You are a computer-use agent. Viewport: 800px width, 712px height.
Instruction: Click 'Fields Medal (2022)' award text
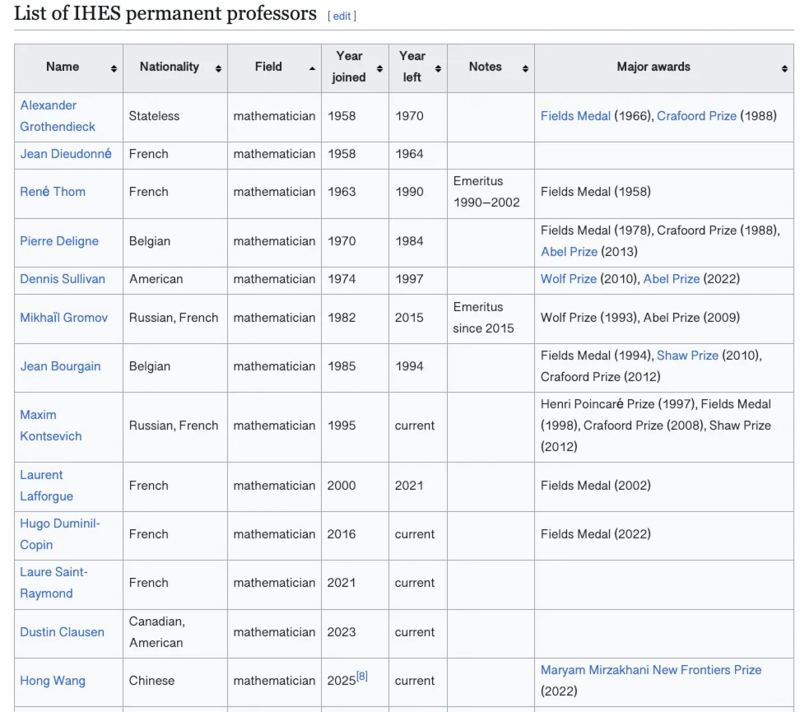point(596,534)
